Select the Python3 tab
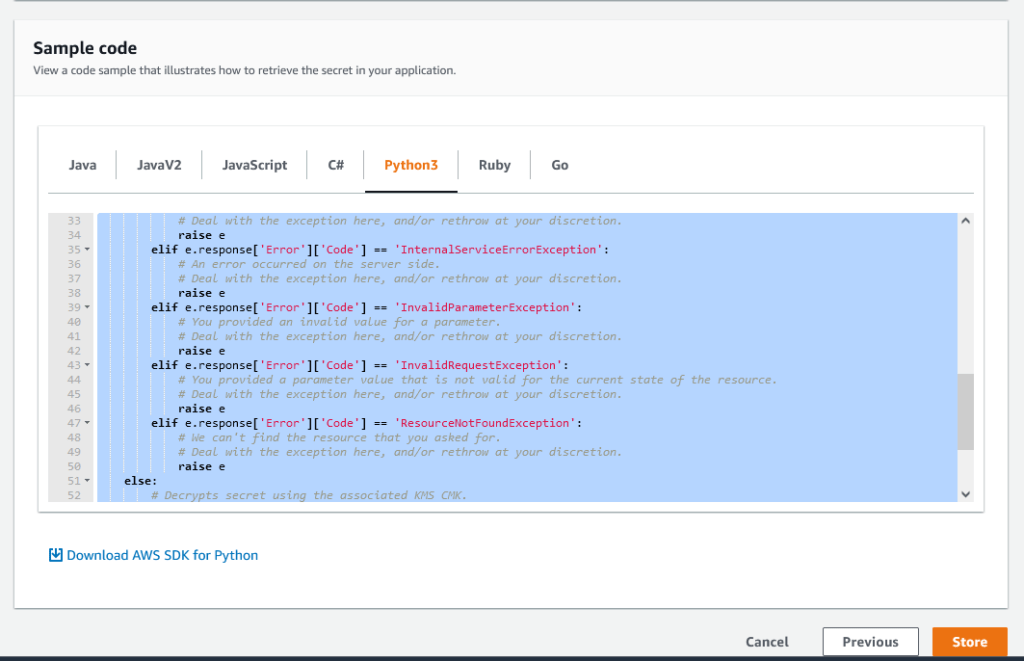1024x661 pixels. click(x=411, y=164)
